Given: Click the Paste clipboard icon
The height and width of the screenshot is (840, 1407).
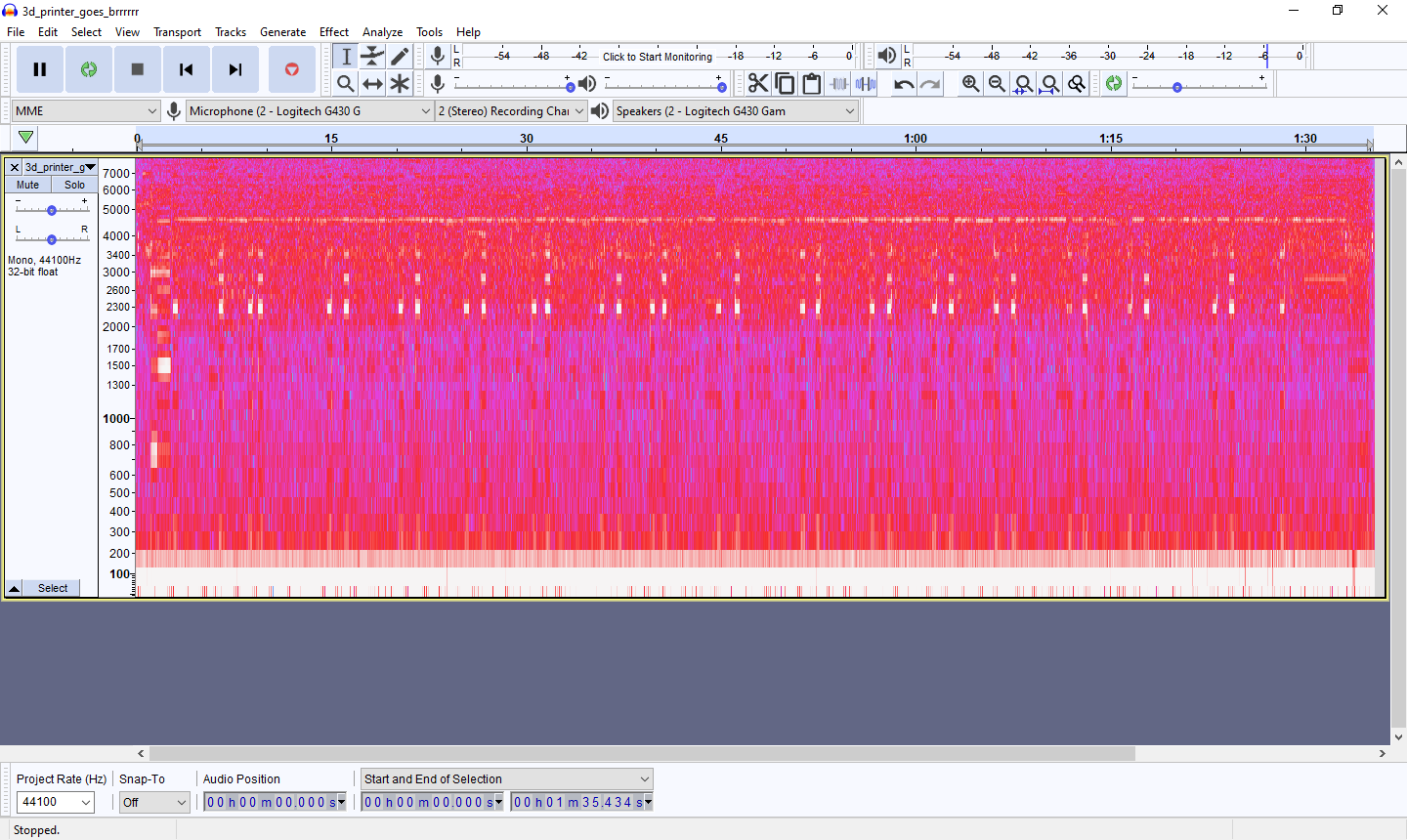Looking at the screenshot, I should click(811, 84).
